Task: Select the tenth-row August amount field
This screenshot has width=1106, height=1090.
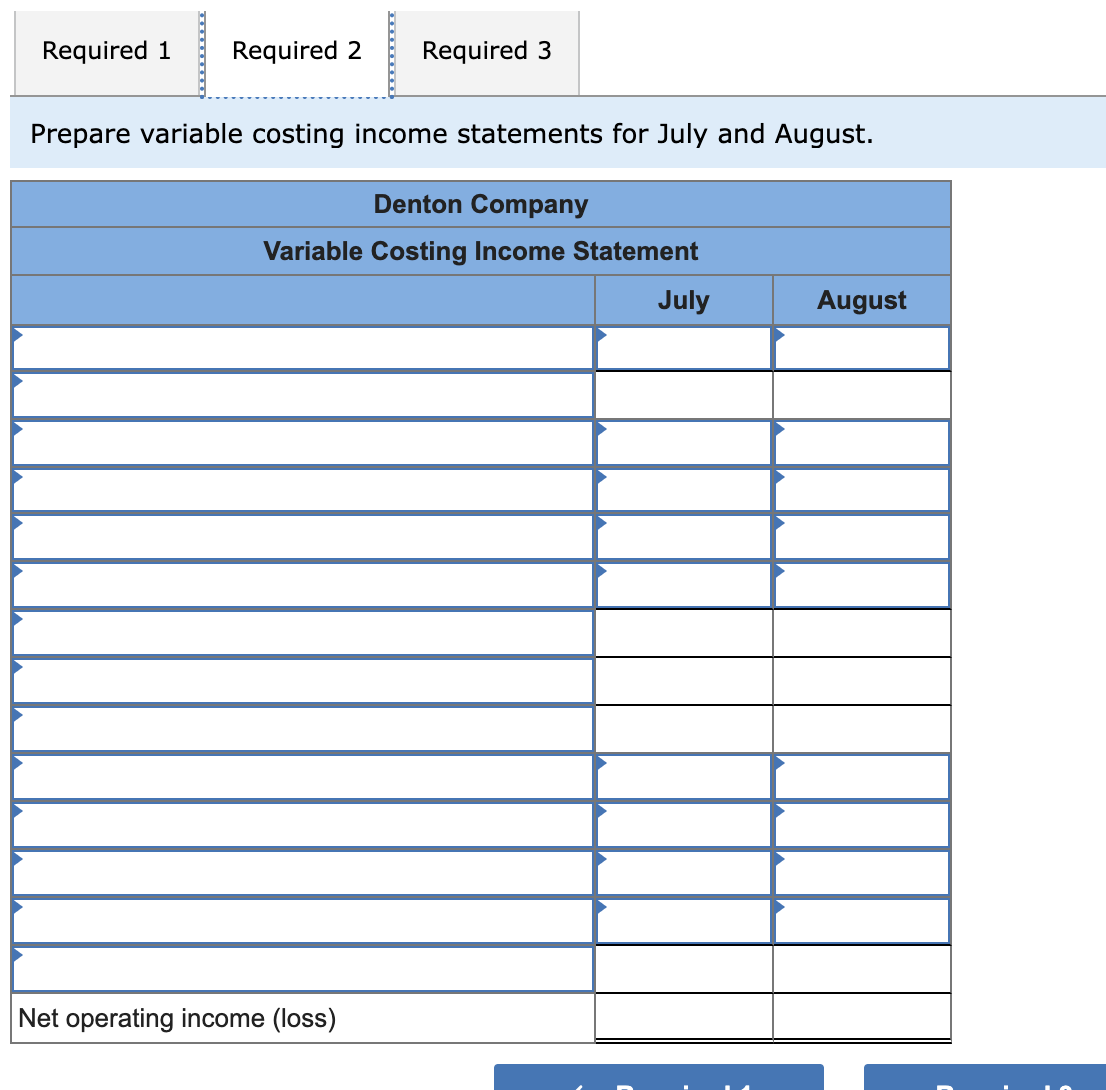Action: tap(862, 777)
